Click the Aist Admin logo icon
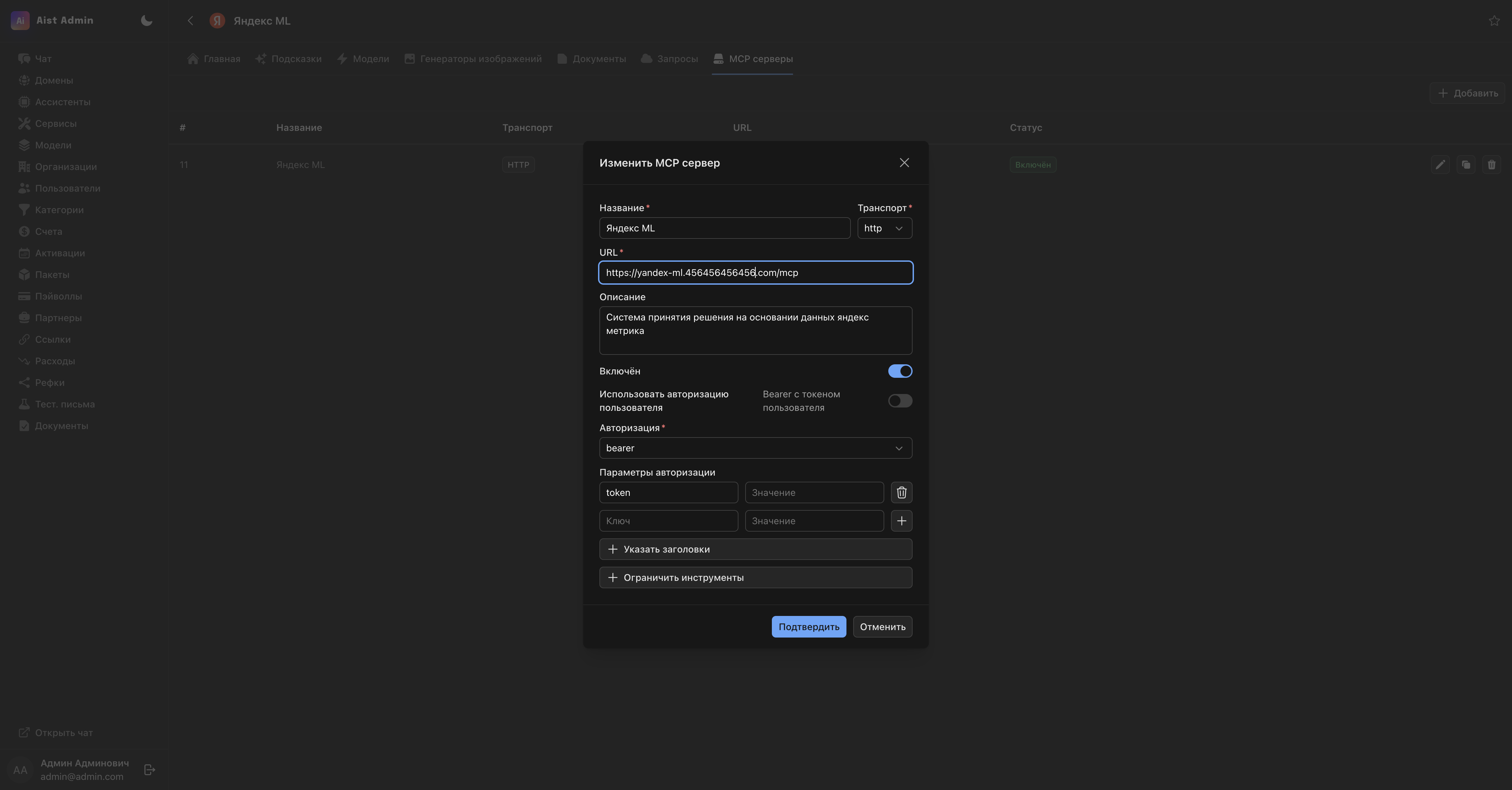This screenshot has width=1512, height=790. 20,21
